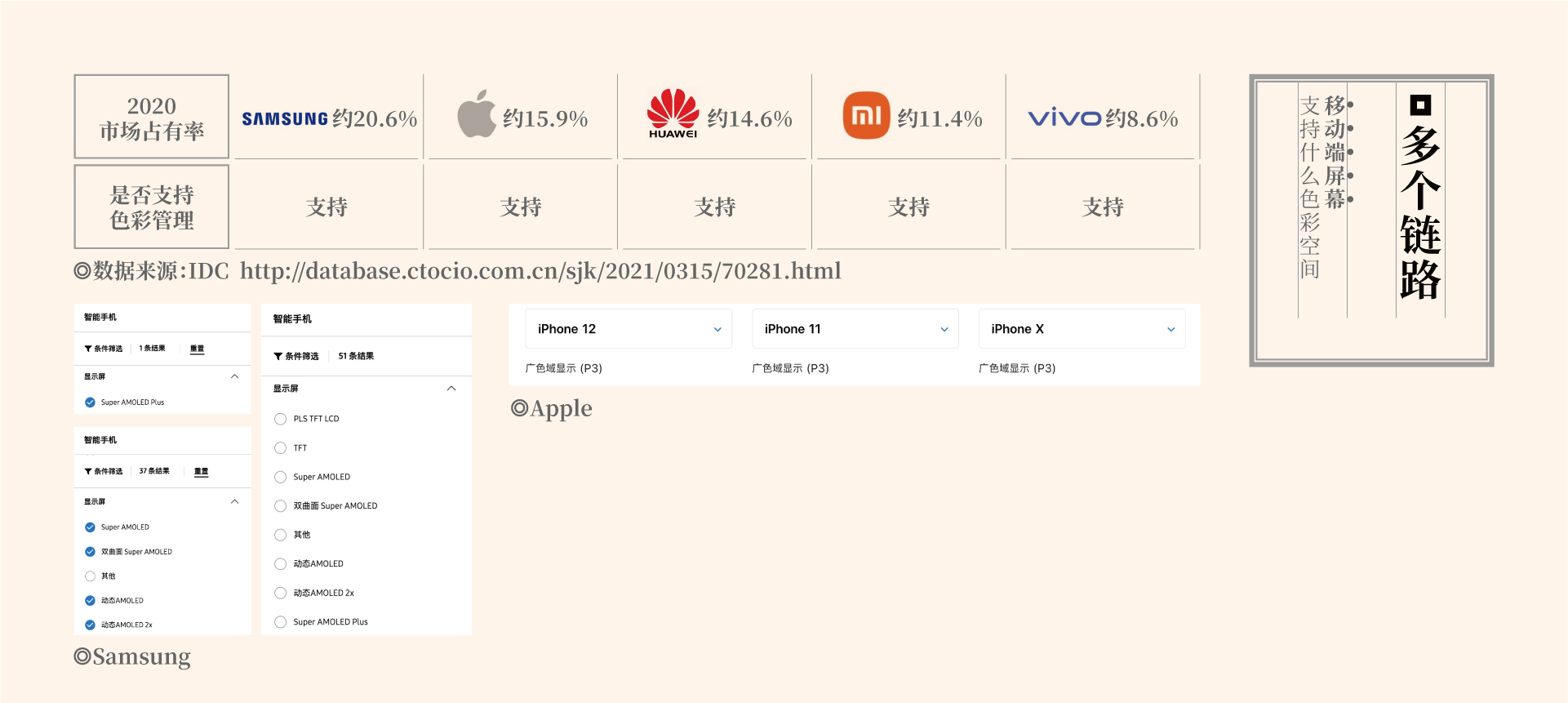The width and height of the screenshot is (1568, 703).
Task: Open the database.ctocio.com.cn source URL
Action: click(x=540, y=271)
